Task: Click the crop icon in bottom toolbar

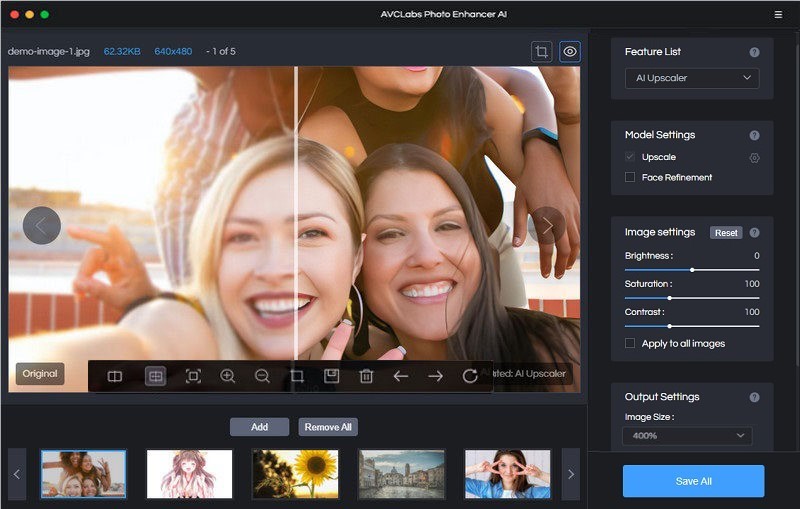Action: tap(297, 376)
